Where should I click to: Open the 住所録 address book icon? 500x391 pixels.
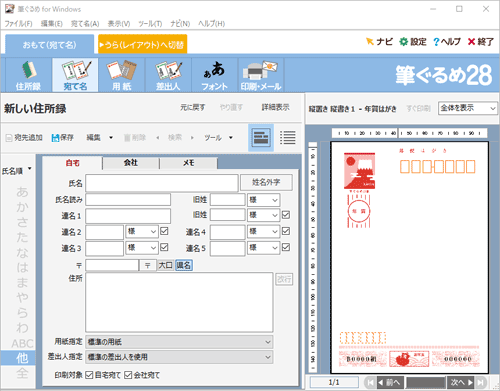pyautogui.click(x=28, y=75)
